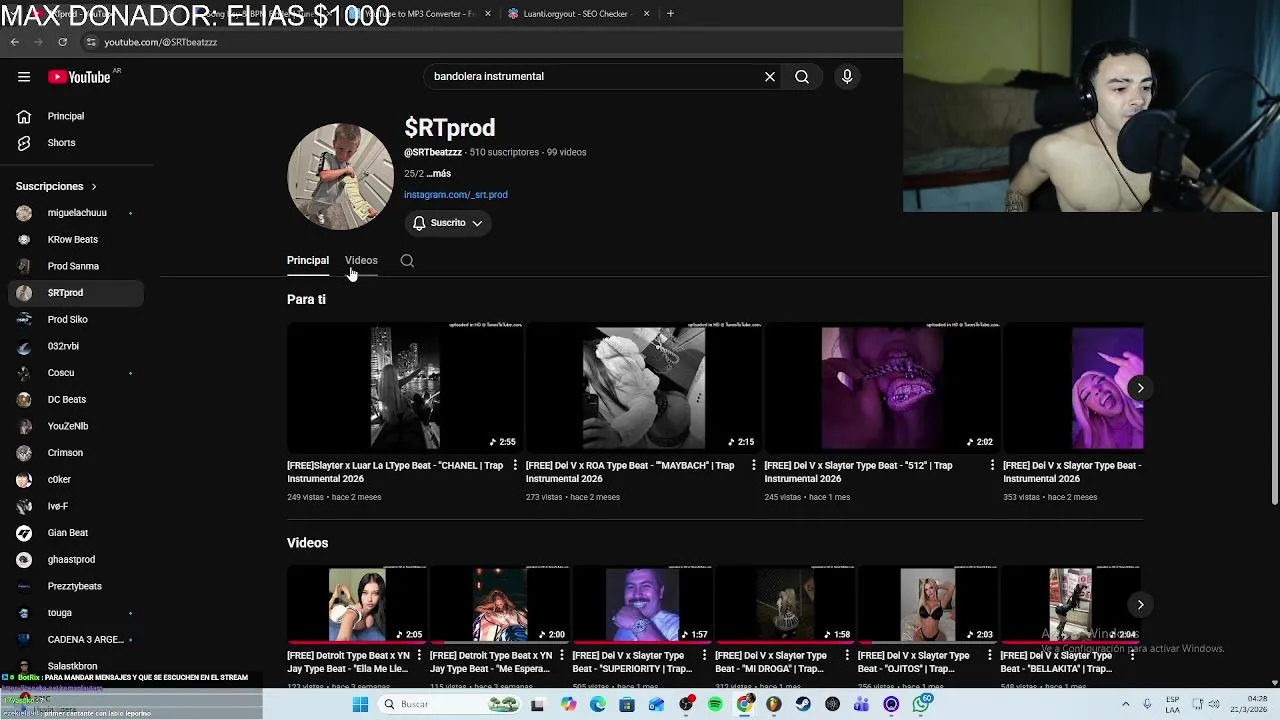Click the Videos section heading
The image size is (1280, 720).
[x=307, y=543]
